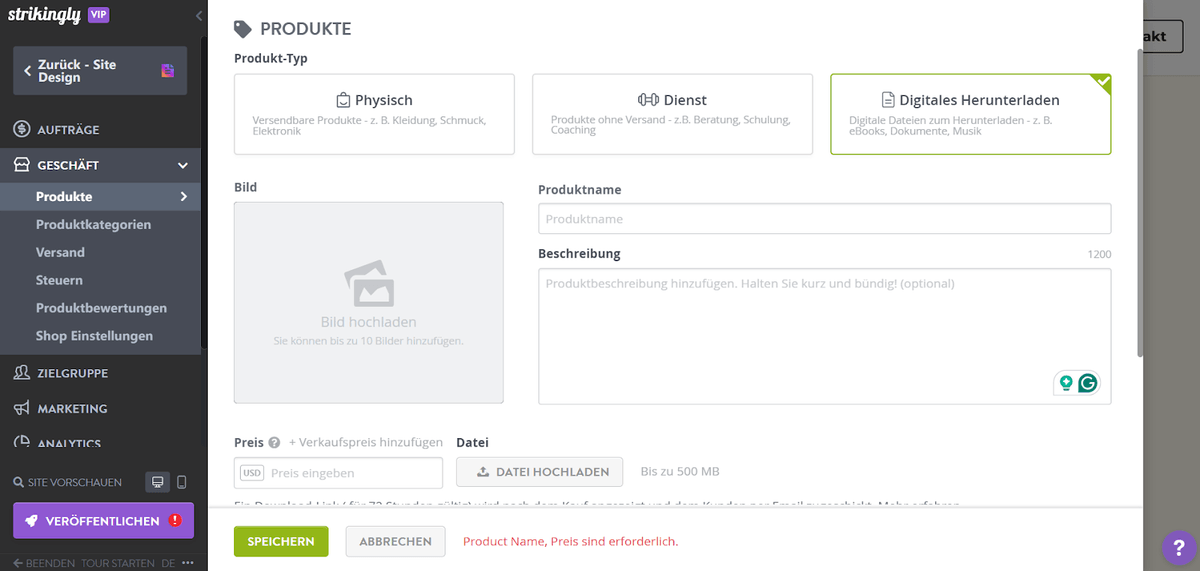Click the Geschäft store icon
The width and height of the screenshot is (1200, 571).
point(21,165)
